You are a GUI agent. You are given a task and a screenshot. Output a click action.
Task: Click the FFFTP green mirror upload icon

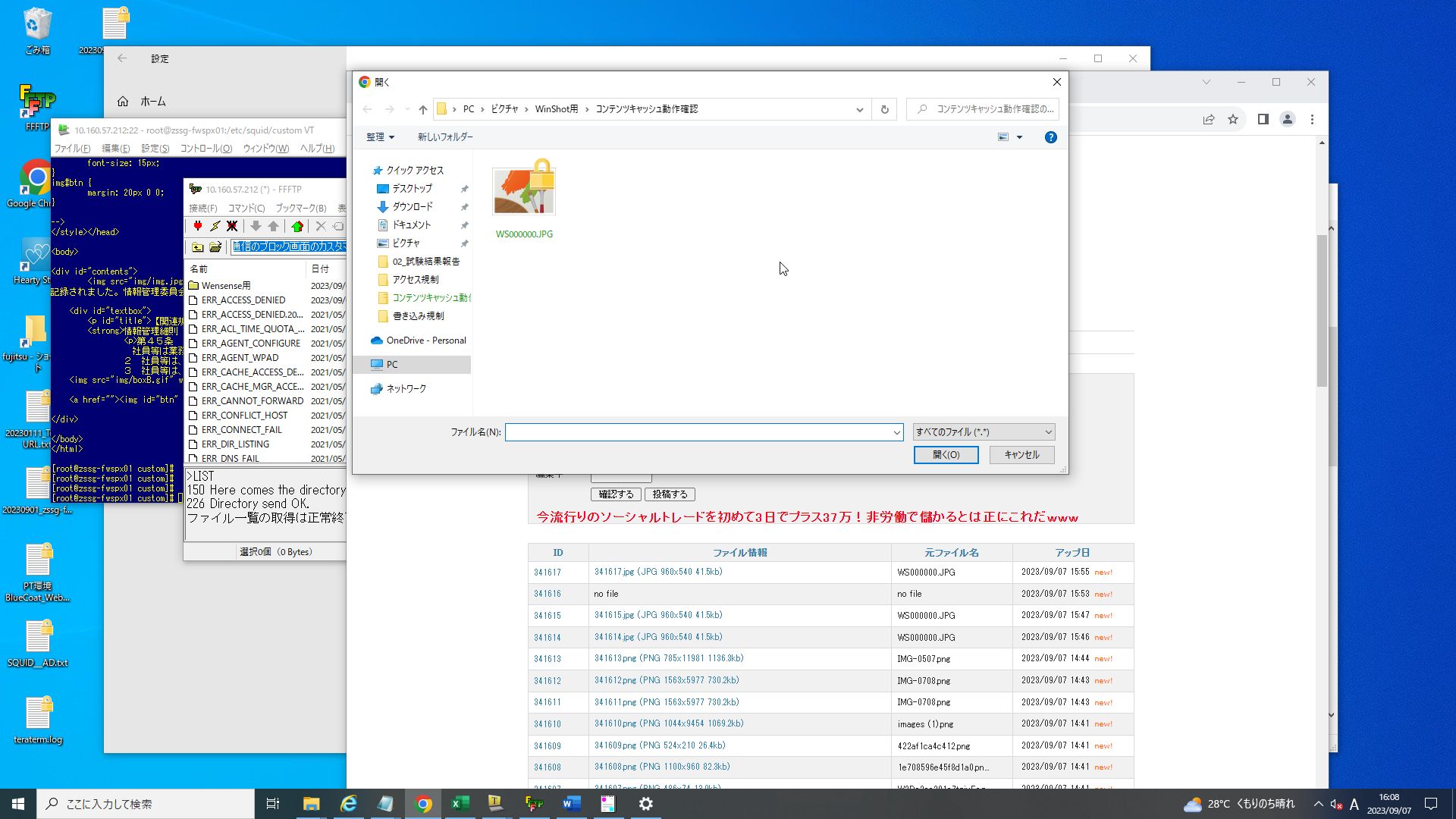coord(297,226)
